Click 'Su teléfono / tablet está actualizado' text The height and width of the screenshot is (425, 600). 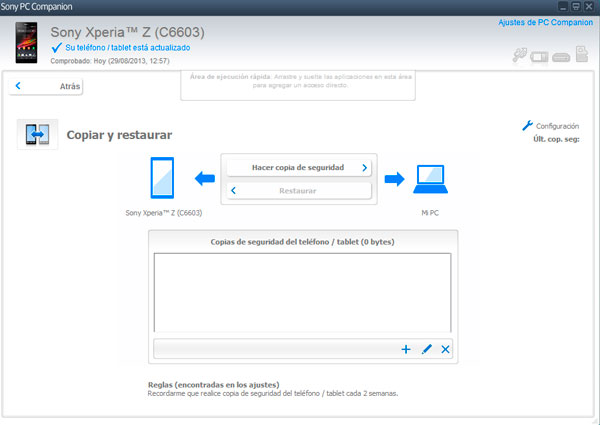[128, 48]
